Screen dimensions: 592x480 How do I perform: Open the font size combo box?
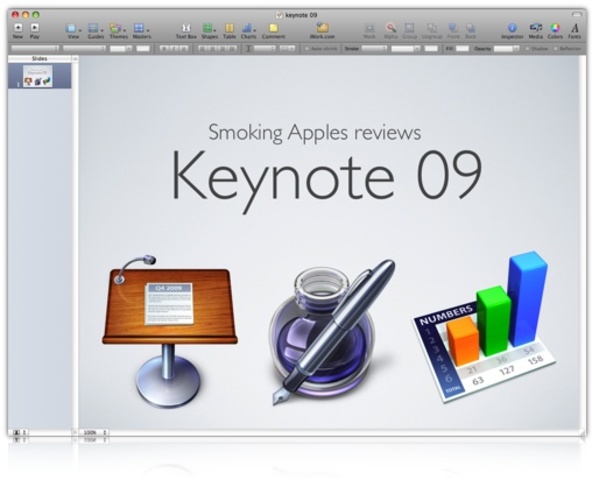point(120,48)
